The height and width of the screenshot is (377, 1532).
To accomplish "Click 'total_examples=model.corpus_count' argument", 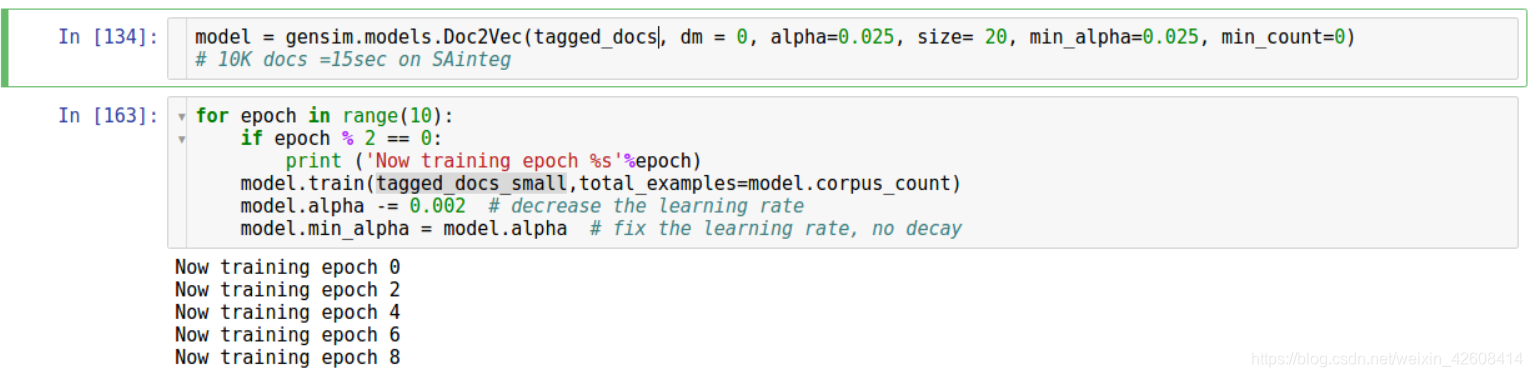I will (764, 184).
